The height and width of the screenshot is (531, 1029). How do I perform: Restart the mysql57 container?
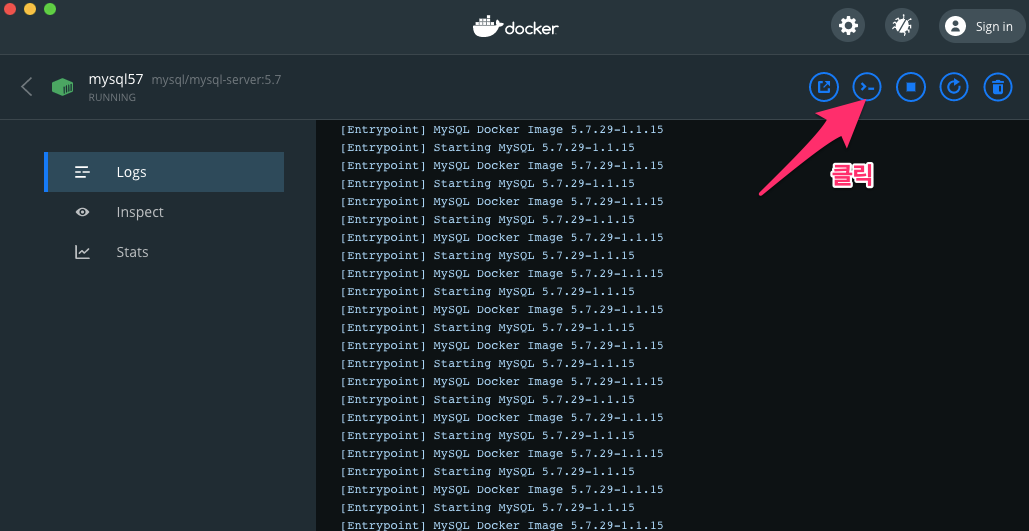click(954, 87)
